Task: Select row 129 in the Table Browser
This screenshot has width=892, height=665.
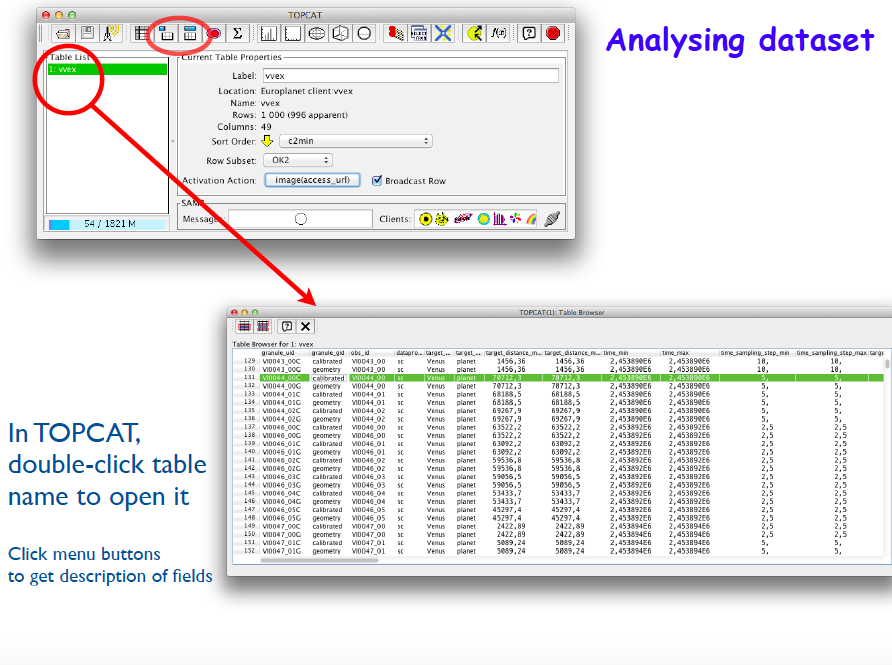Action: point(559,361)
